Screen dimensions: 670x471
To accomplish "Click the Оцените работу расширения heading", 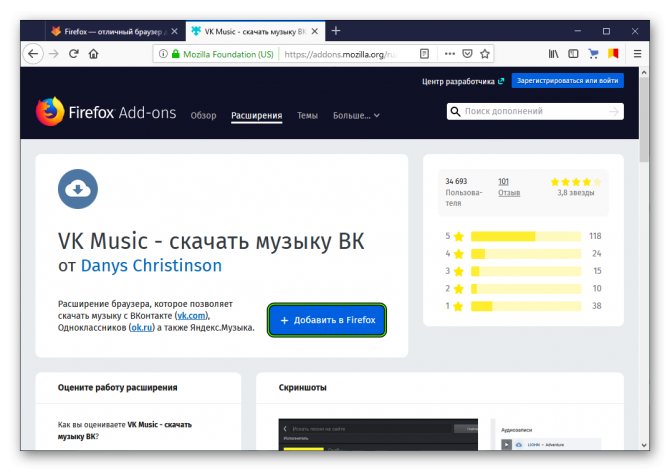I will [118, 388].
